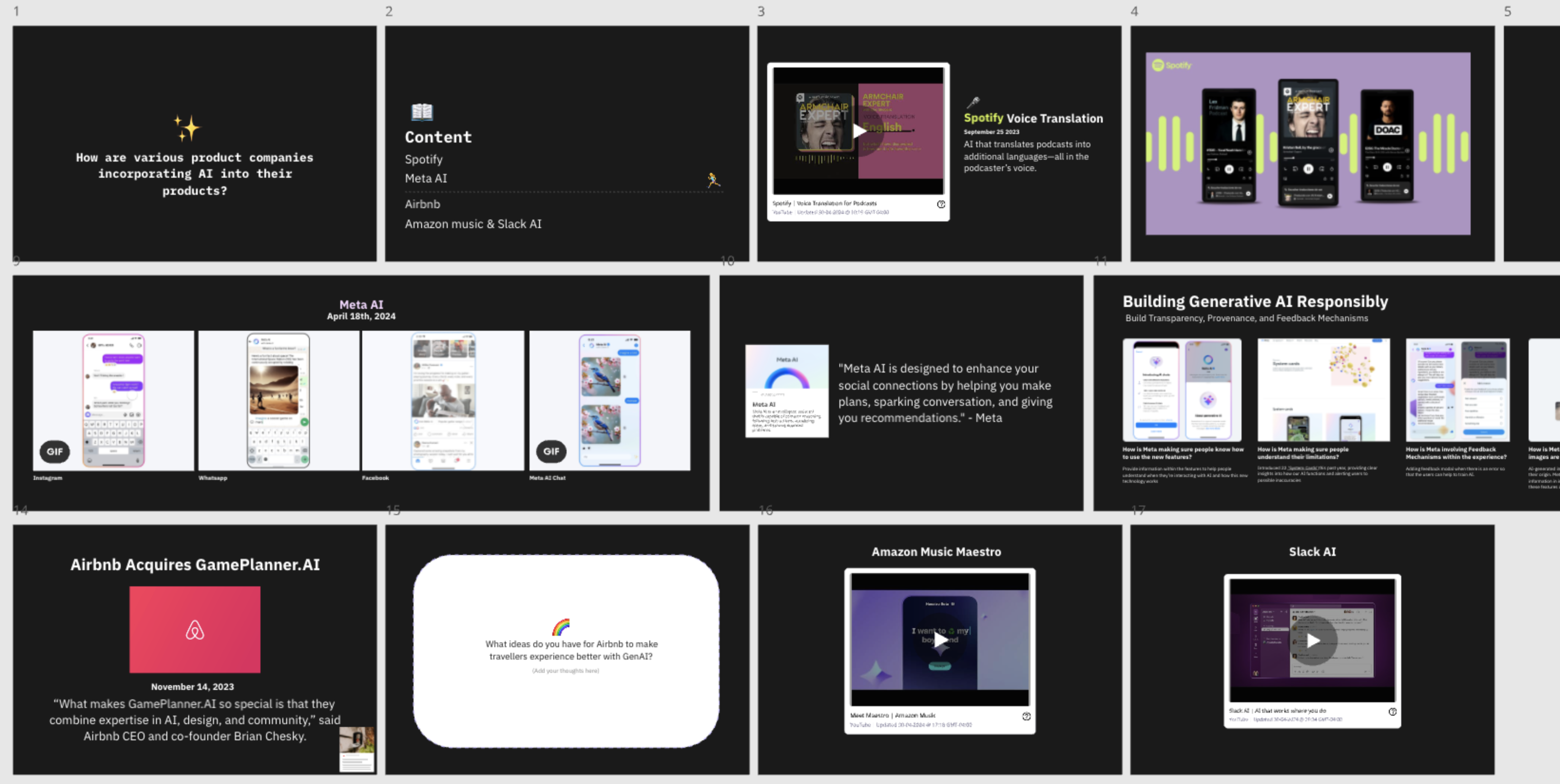The height and width of the screenshot is (784, 1560).
Task: Click the sparkles emoji on title slide
Action: (187, 128)
